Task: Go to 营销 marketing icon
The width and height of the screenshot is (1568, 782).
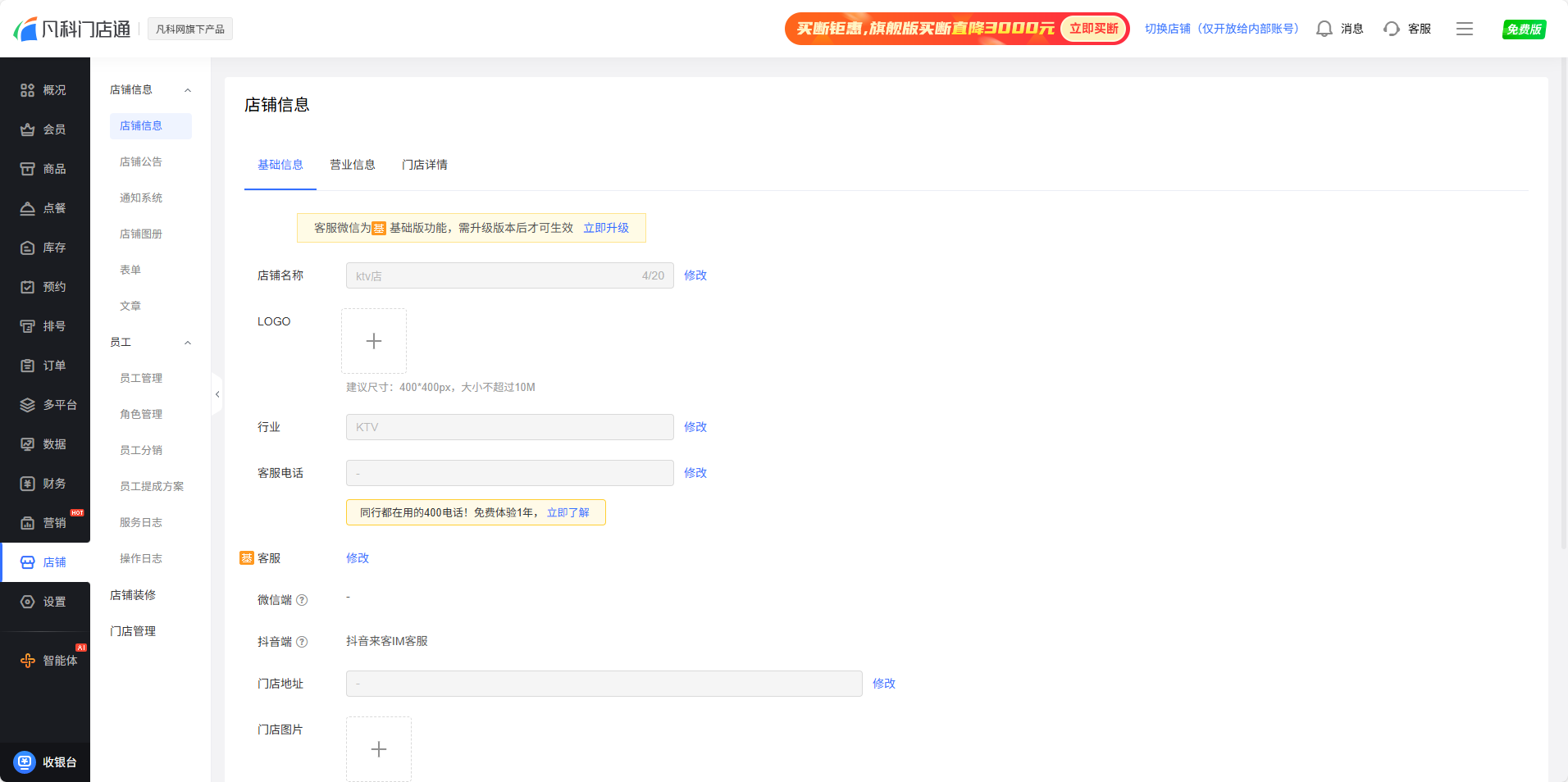Action: click(x=27, y=523)
